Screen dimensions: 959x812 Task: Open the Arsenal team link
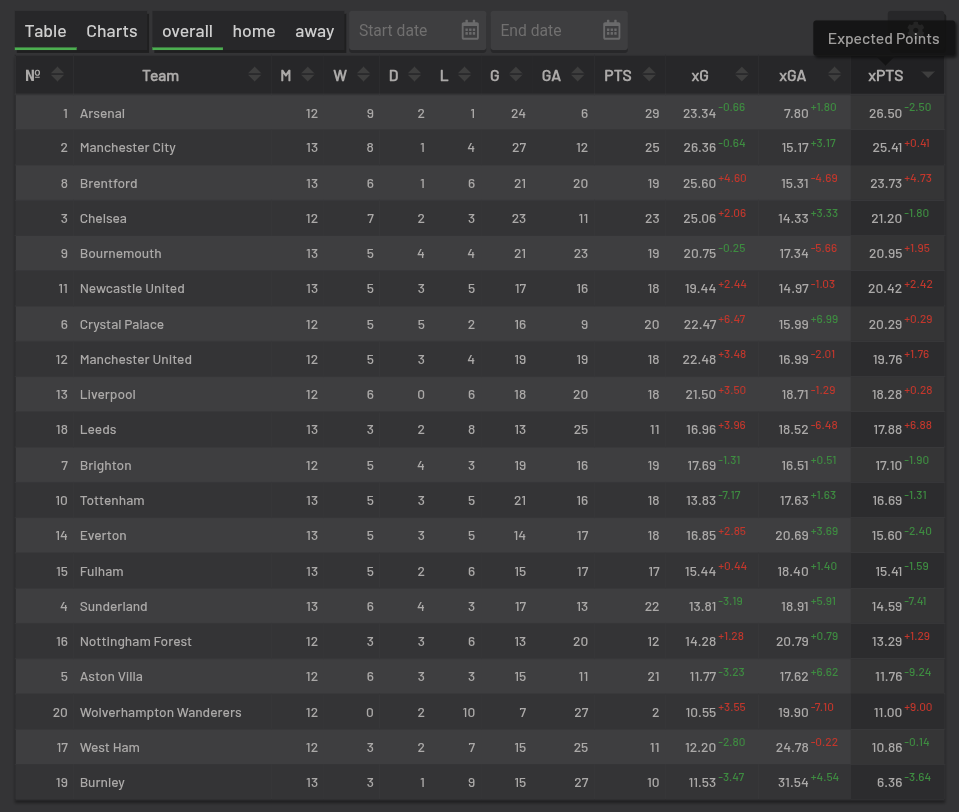coord(102,114)
